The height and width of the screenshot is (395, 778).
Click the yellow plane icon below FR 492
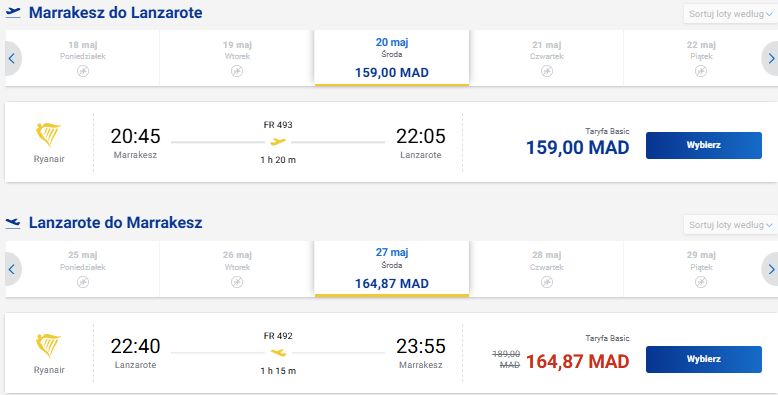(x=278, y=353)
